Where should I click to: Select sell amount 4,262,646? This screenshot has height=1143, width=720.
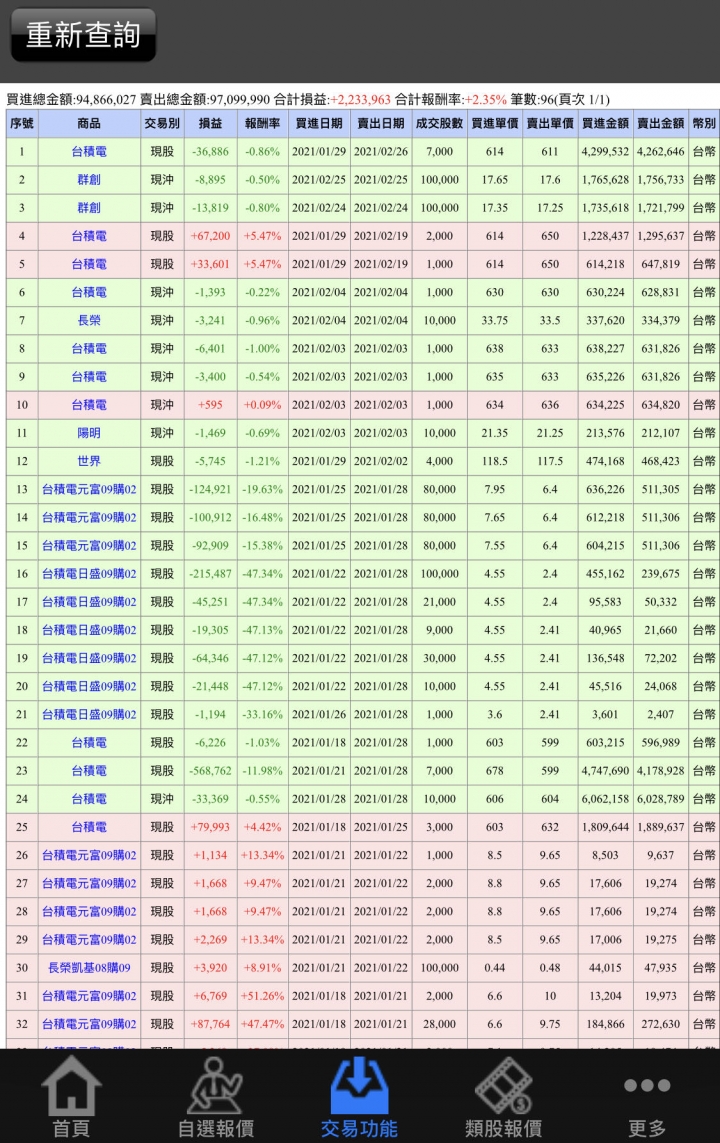[660, 152]
